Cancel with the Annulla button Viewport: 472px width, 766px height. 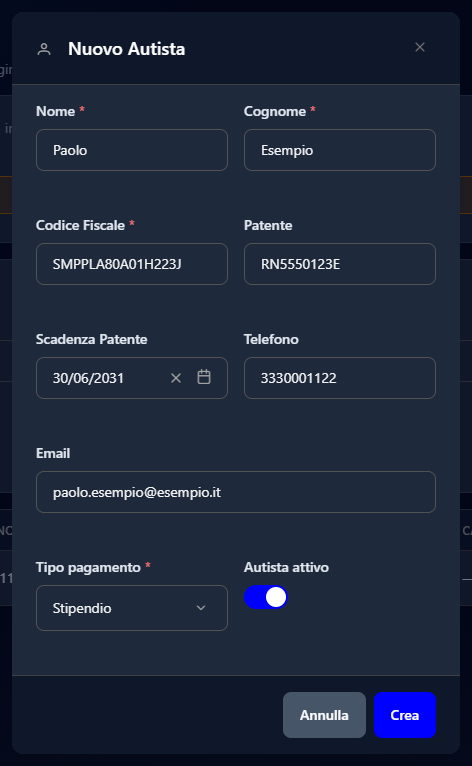324,715
